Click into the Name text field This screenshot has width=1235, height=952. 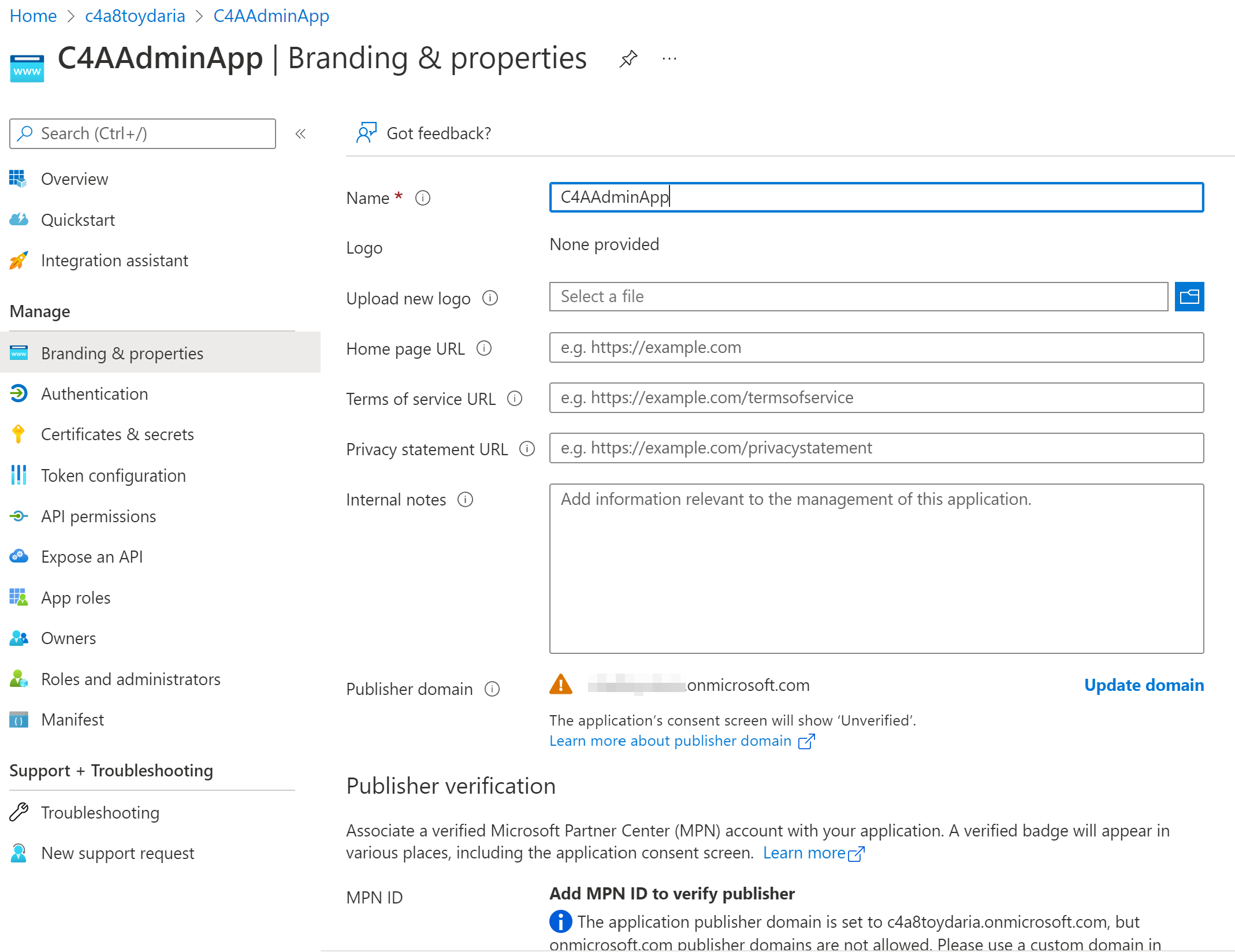[x=876, y=197]
